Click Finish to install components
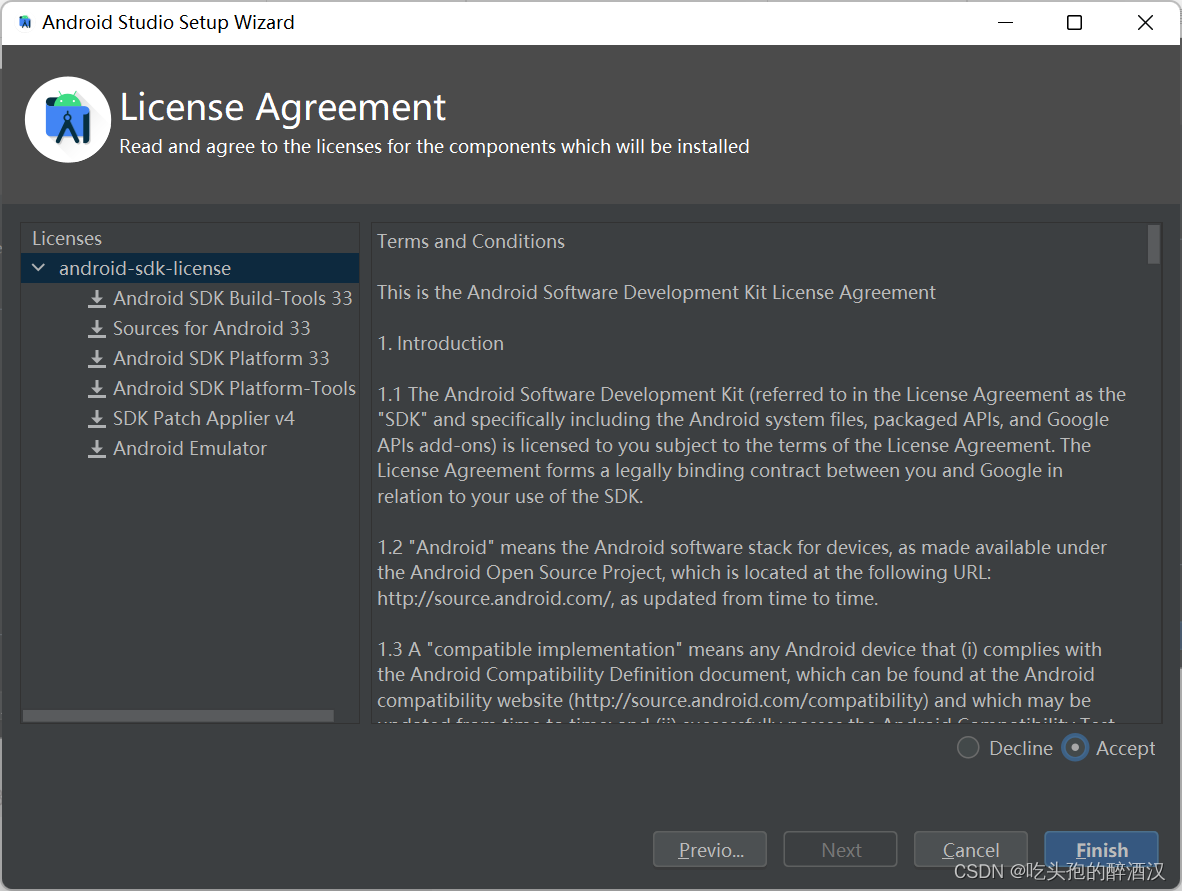1182x891 pixels. pyautogui.click(x=1101, y=850)
